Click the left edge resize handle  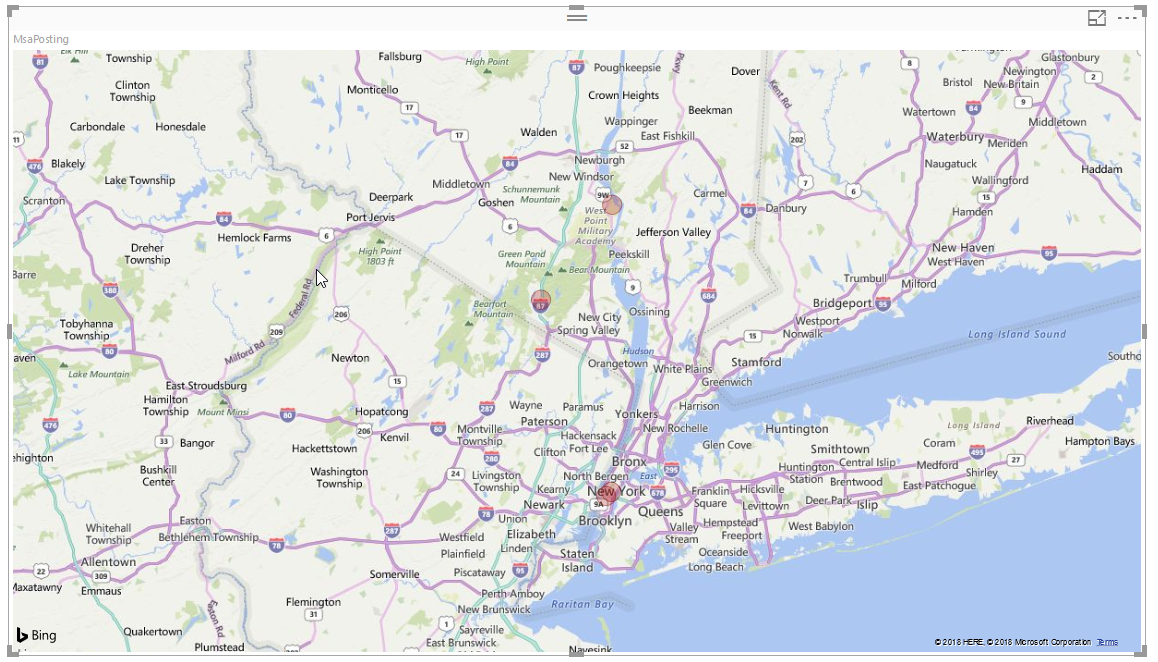(x=11, y=331)
